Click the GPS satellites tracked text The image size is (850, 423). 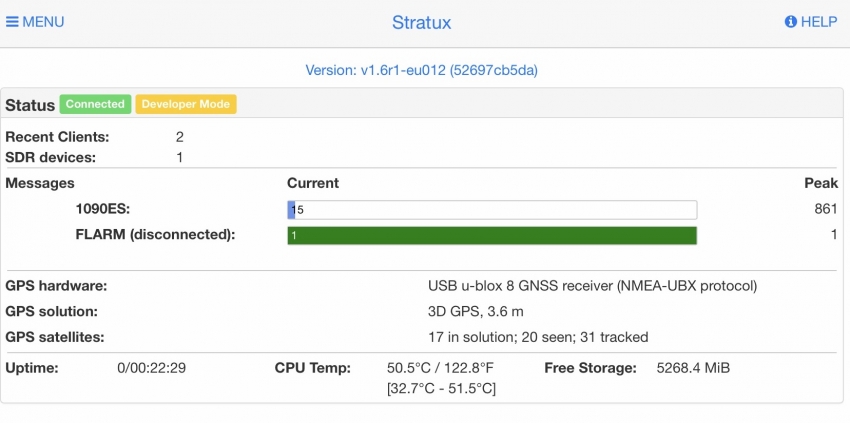(538, 337)
